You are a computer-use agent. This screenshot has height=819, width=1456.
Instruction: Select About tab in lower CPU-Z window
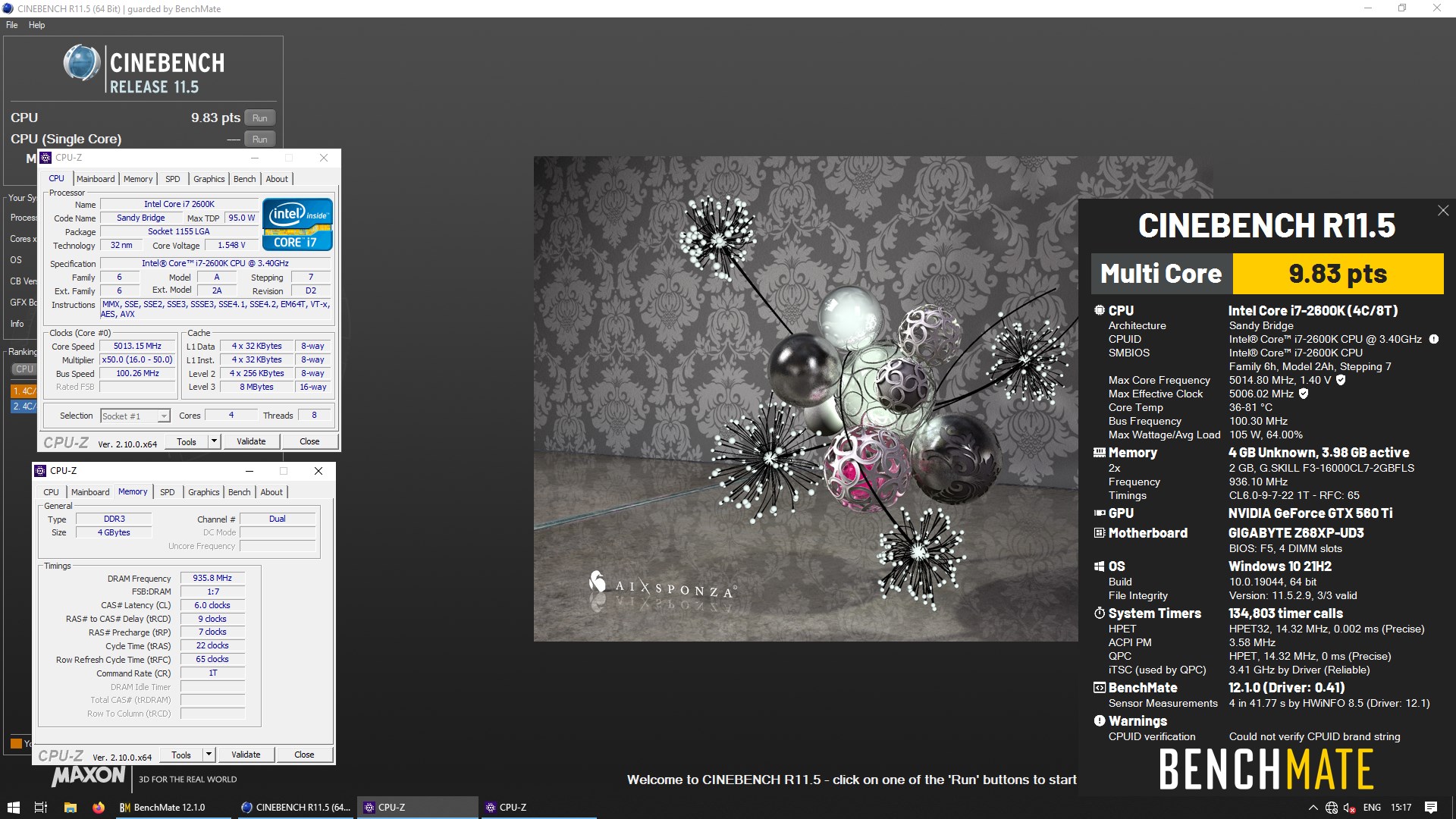point(271,492)
